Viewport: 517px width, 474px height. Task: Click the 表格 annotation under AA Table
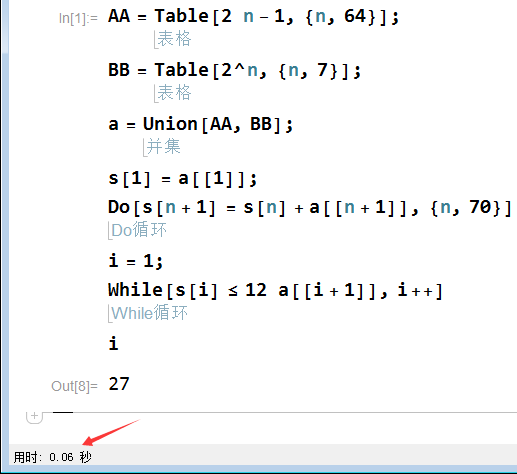click(x=174, y=39)
